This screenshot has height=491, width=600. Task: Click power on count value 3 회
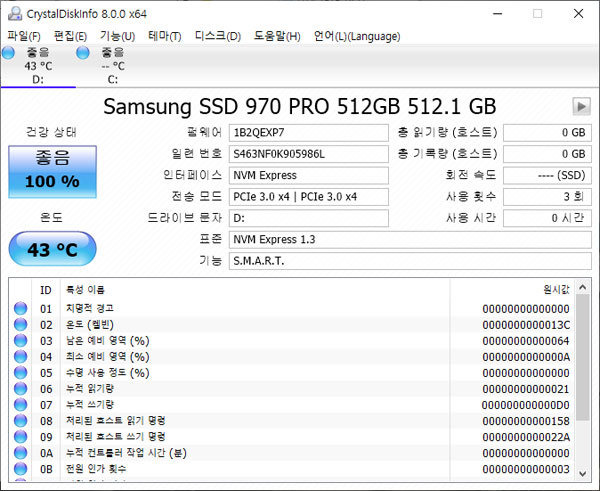[x=547, y=197]
